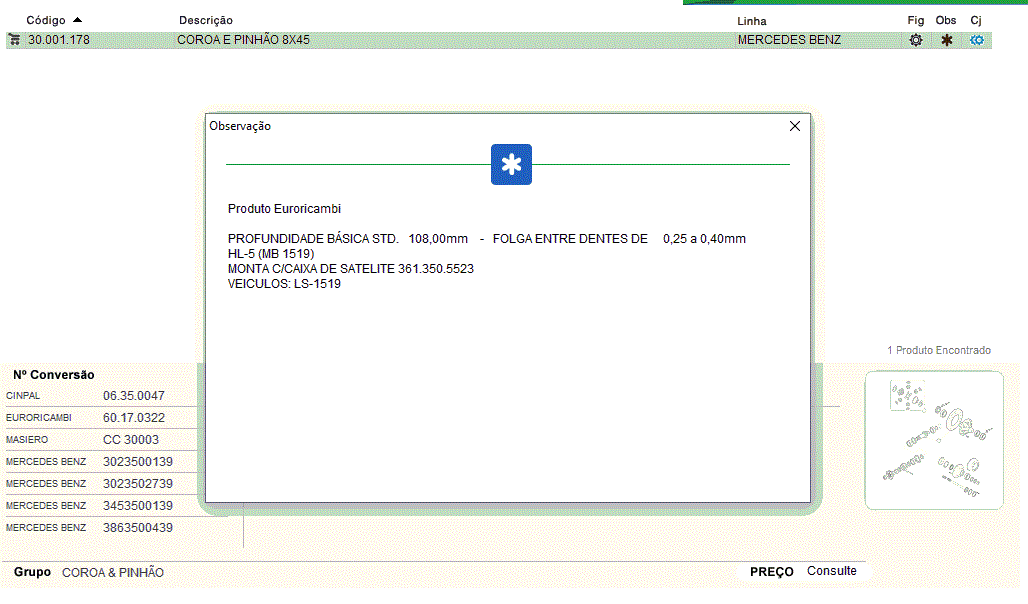Click the Linha column header
The width and height of the screenshot is (1028, 604).
tap(752, 20)
